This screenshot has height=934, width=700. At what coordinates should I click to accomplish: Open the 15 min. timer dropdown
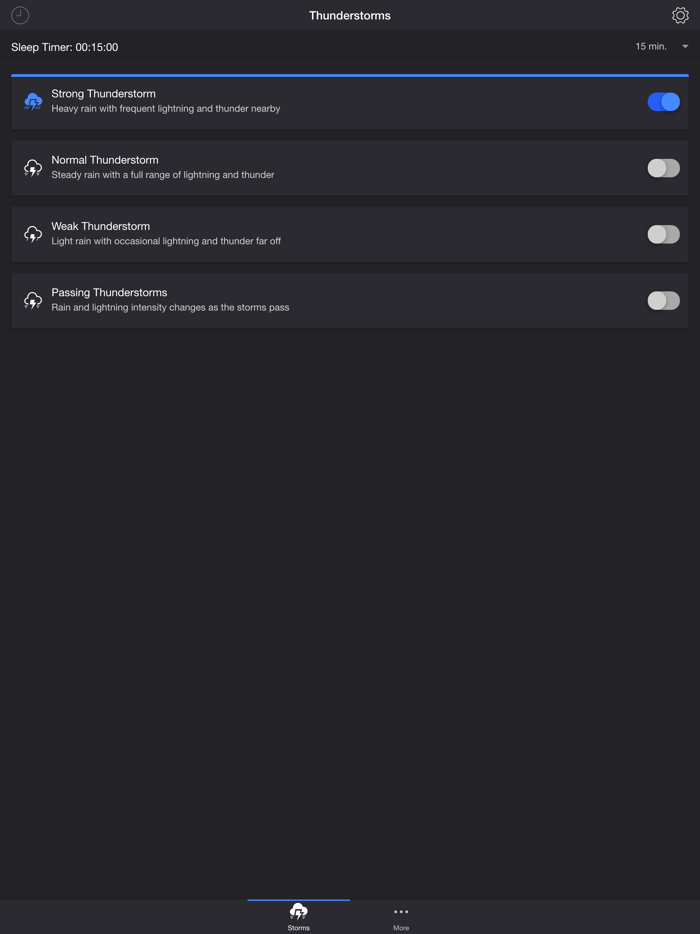(x=651, y=46)
